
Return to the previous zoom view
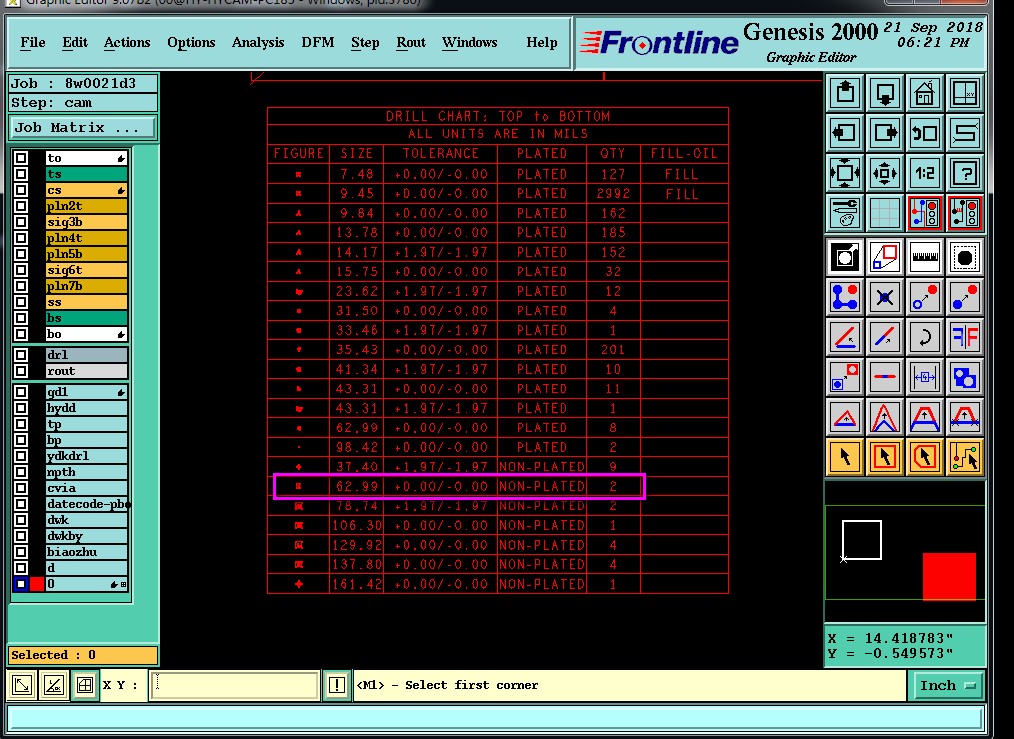click(x=925, y=133)
